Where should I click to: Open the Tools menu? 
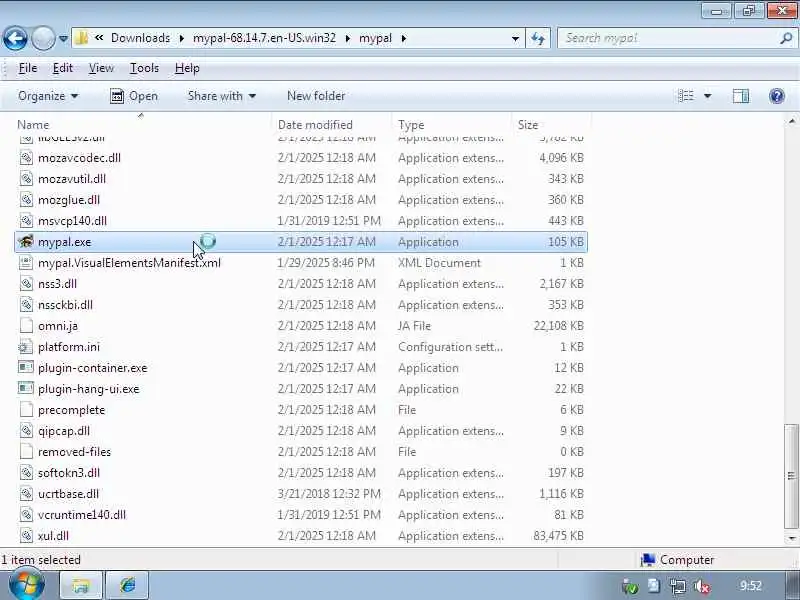(x=144, y=68)
